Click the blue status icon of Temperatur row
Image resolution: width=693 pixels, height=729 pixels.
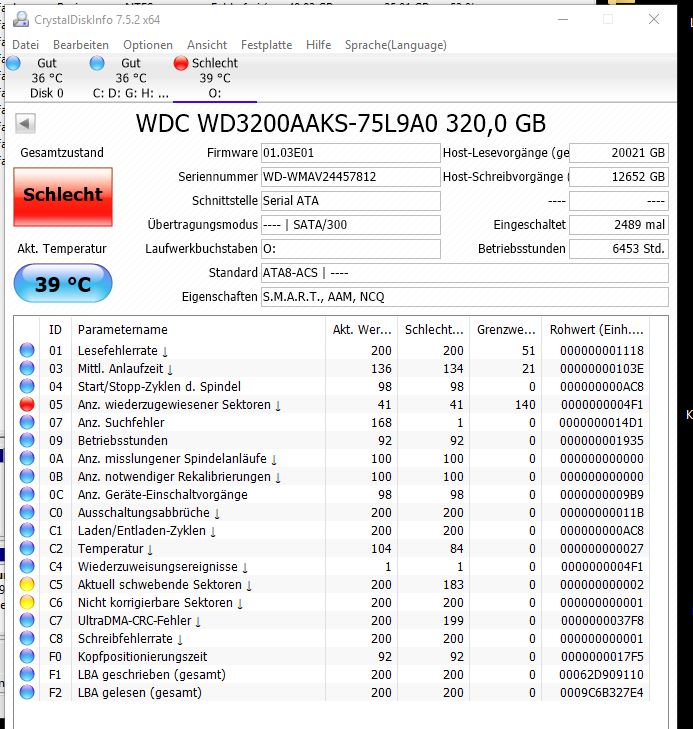(27, 549)
